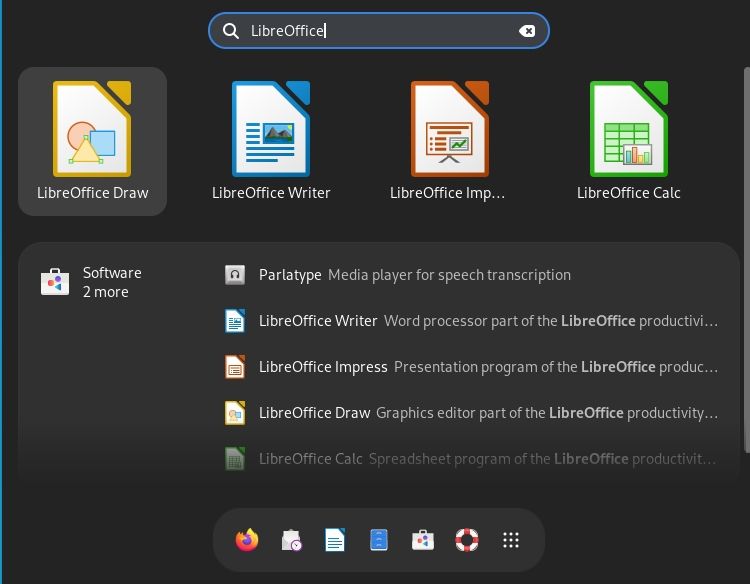
Task: Clear the search text with the backspace icon
Action: (x=527, y=31)
